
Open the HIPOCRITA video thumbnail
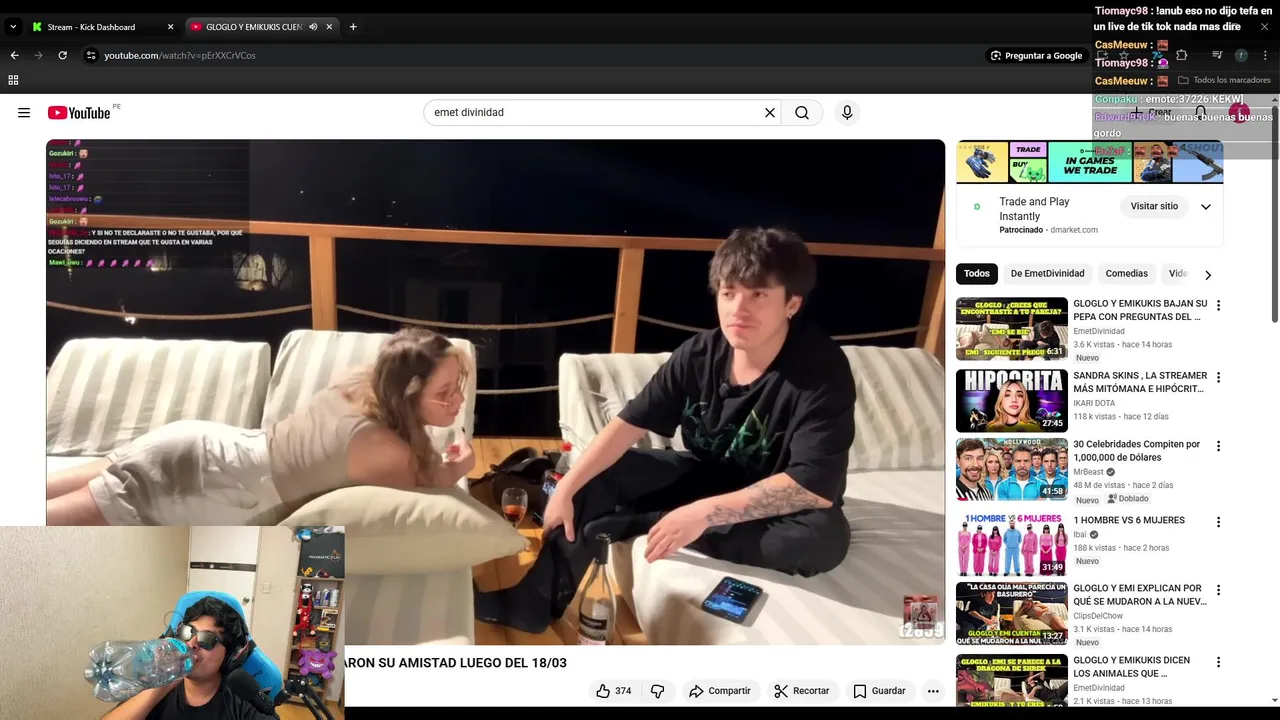[1012, 401]
